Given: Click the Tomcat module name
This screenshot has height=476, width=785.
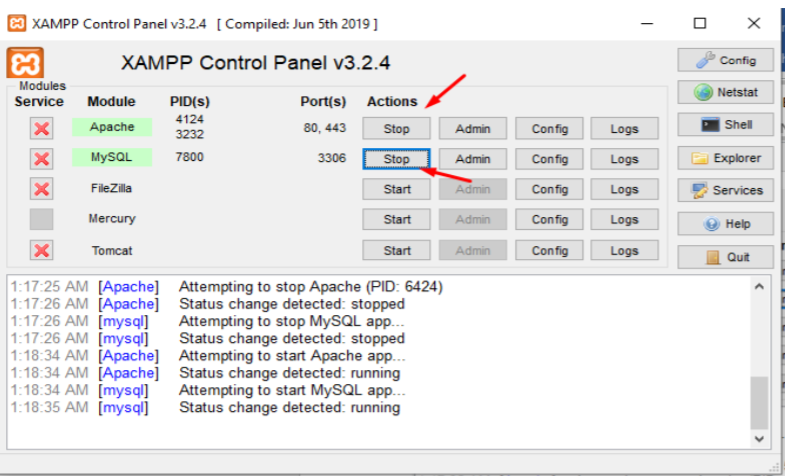Looking at the screenshot, I should pyautogui.click(x=112, y=250).
